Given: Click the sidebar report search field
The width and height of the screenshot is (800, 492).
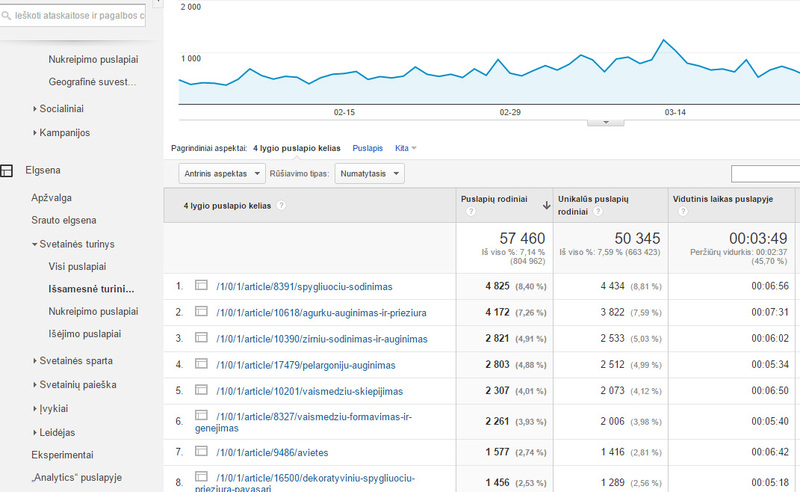Looking at the screenshot, I should click(73, 16).
